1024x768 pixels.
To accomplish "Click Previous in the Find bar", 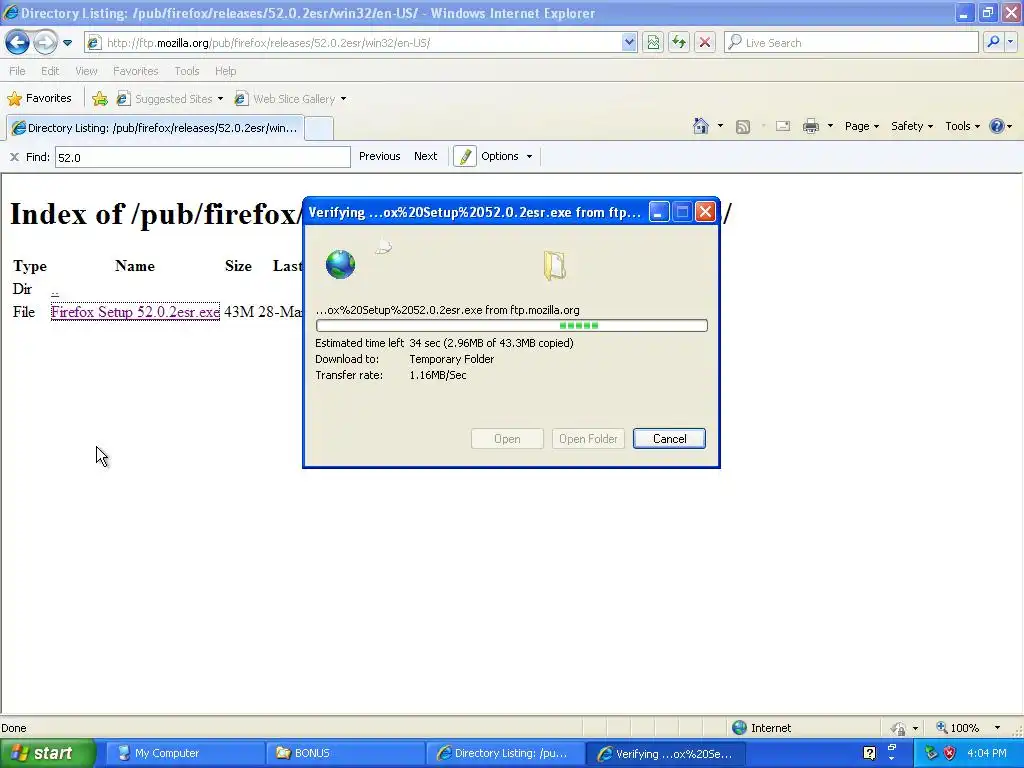I will coord(379,156).
